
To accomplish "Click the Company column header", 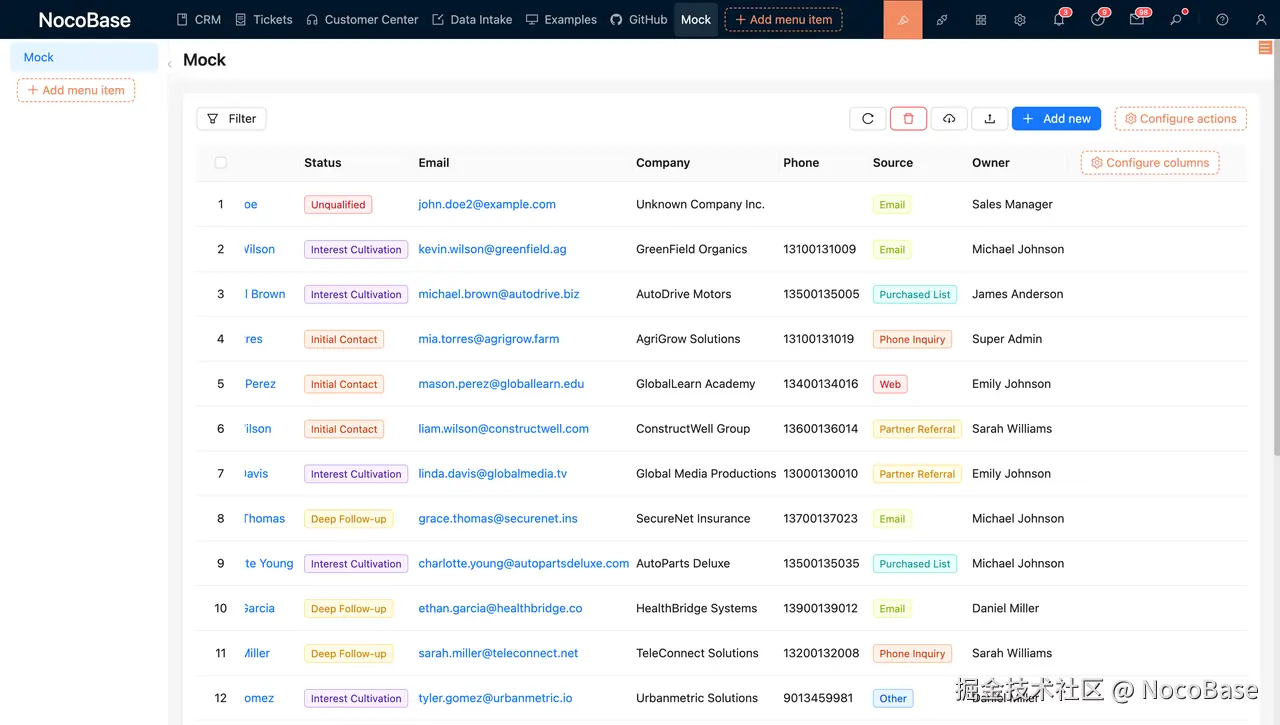I will pos(663,162).
